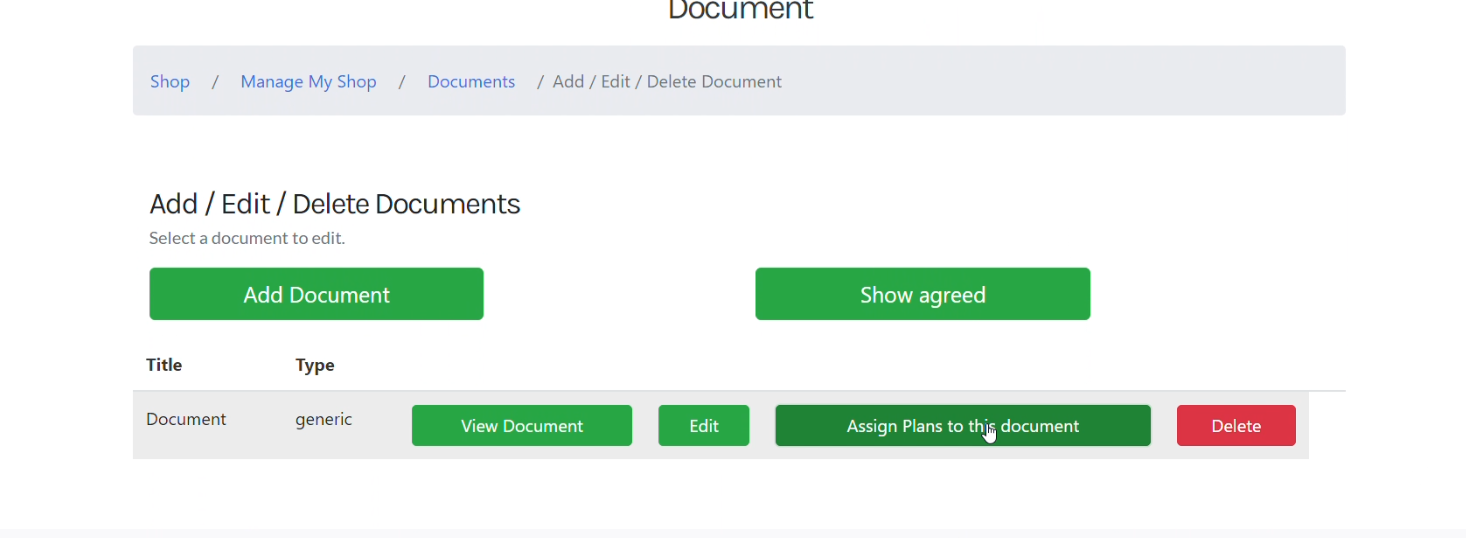Screen dimensions: 1466x538
Task: Select the Type column header
Action: click(x=315, y=365)
